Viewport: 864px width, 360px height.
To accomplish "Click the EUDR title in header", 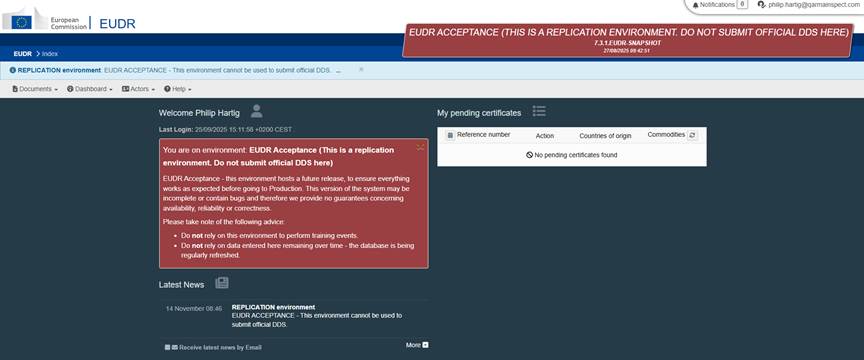I will point(117,24).
